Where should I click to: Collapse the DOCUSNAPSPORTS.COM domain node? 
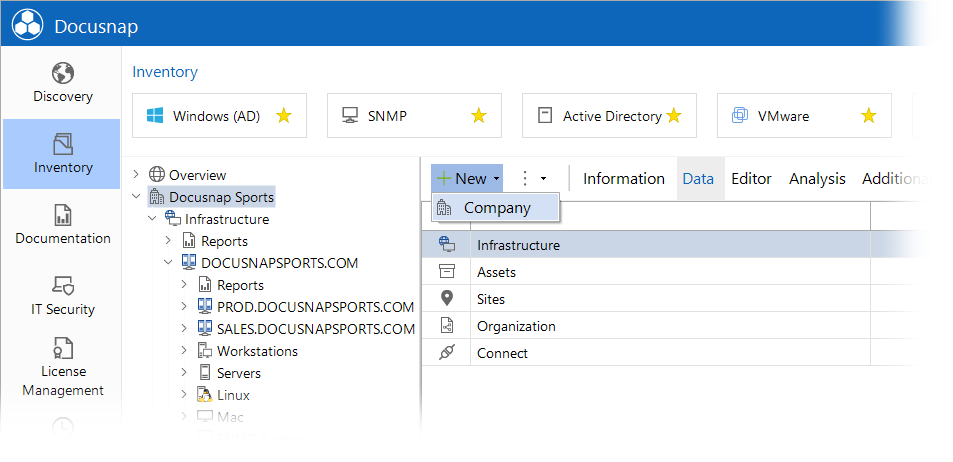tap(168, 263)
